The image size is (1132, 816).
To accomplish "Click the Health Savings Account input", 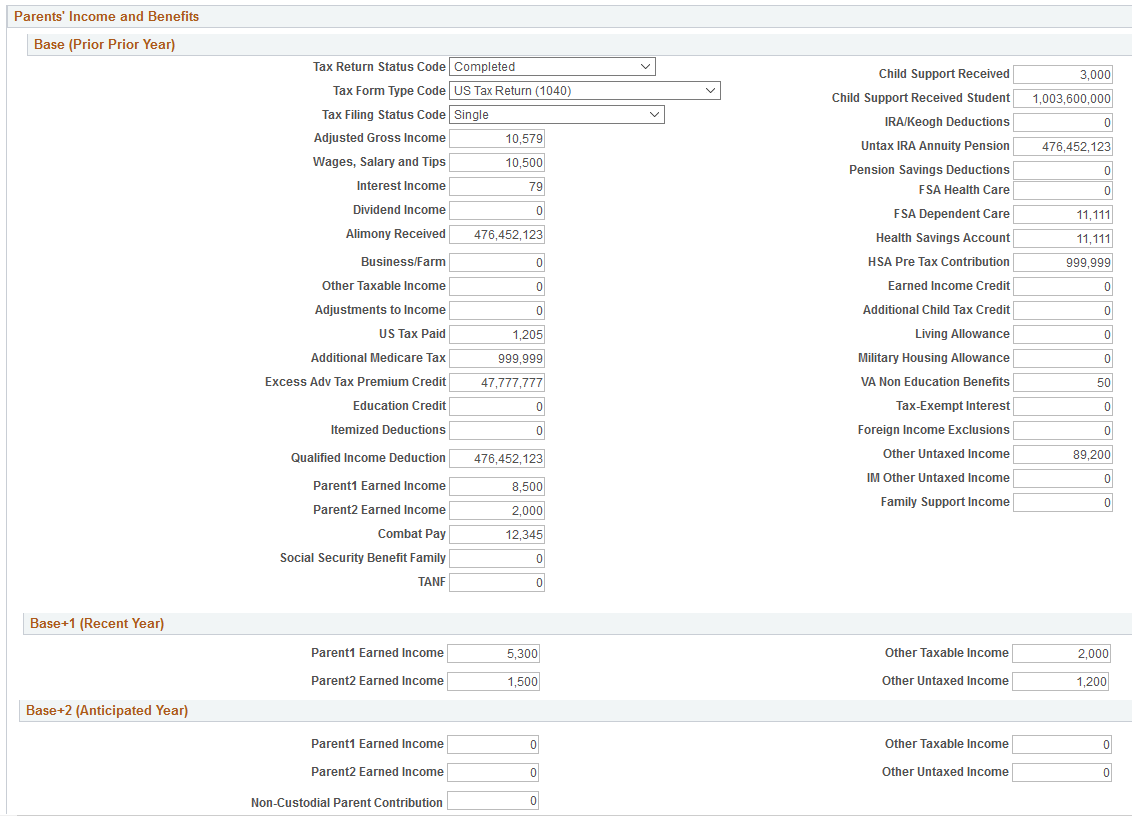I will click(1062, 238).
